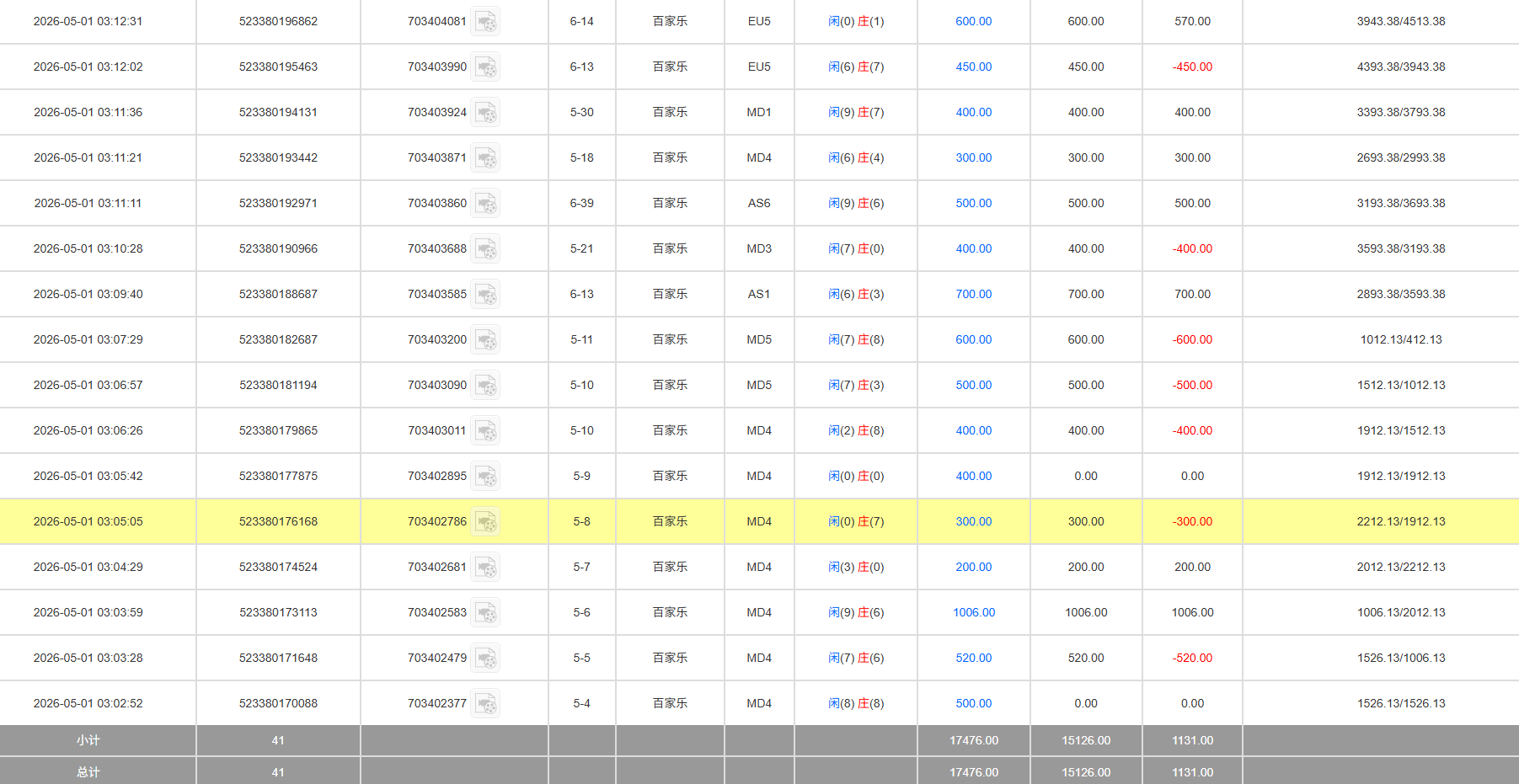Click the 小计 subtotal label
The width and height of the screenshot is (1519, 784).
88,740
